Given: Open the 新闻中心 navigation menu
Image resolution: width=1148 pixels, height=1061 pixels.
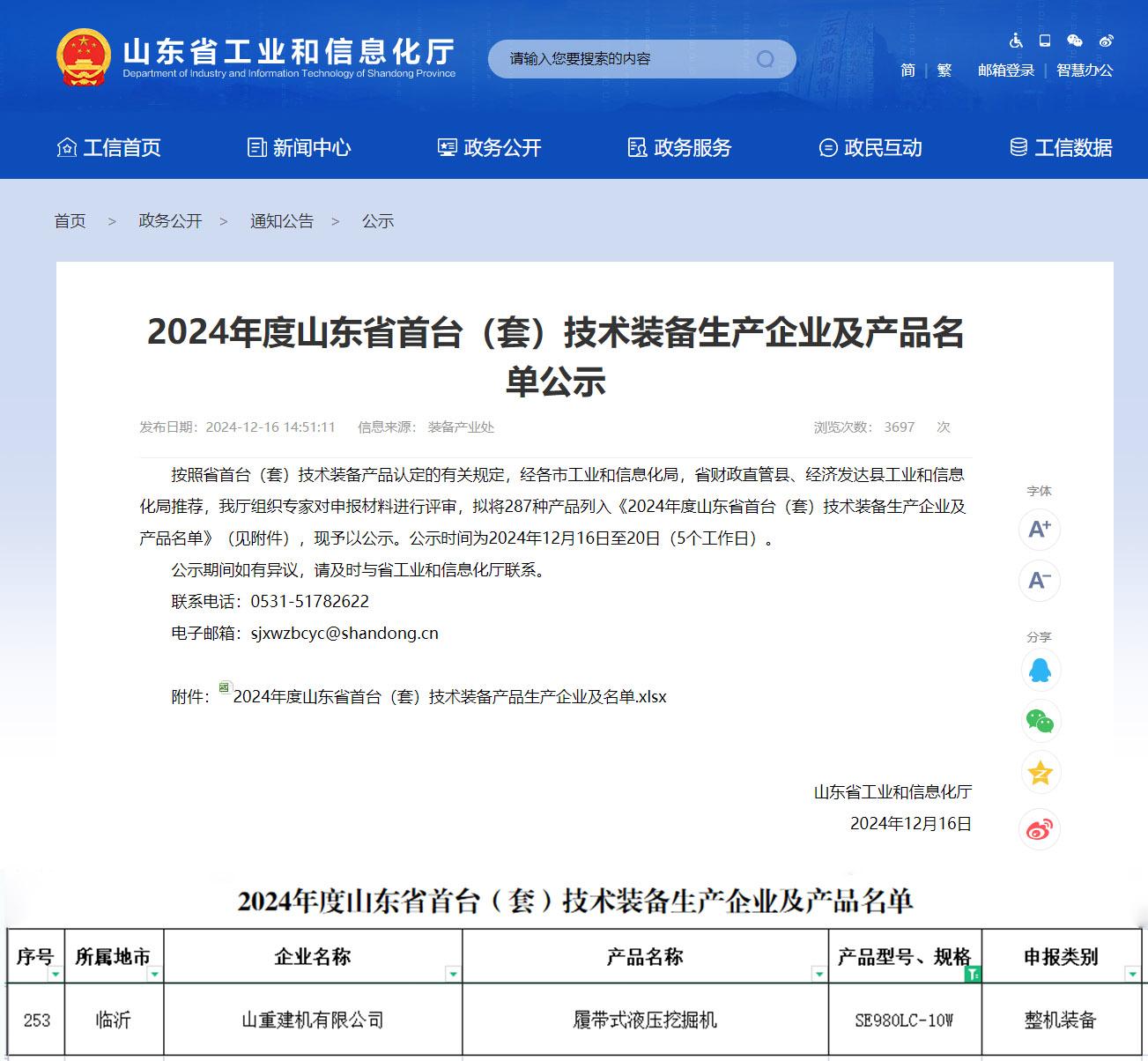Looking at the screenshot, I should click(300, 148).
